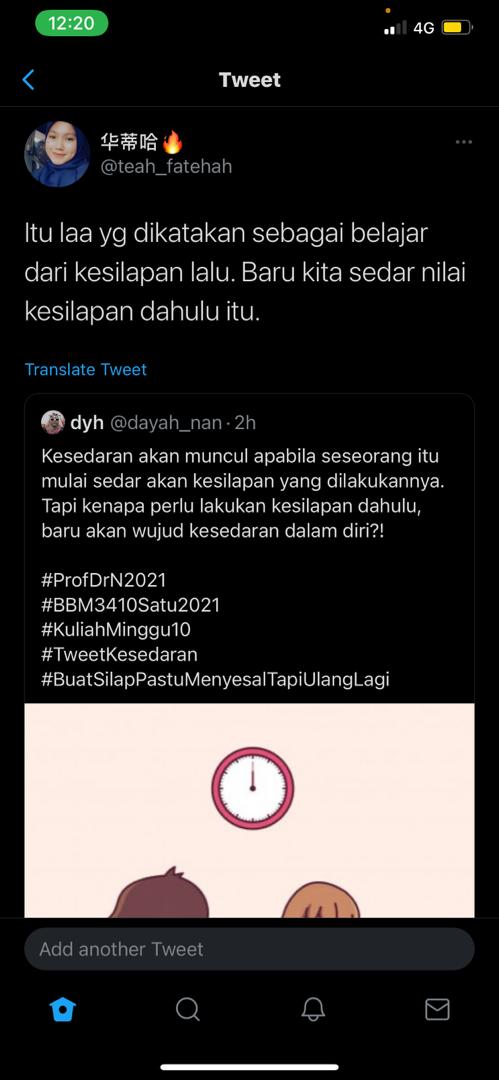Open the #KuliahMinggu10 hashtag

point(116,630)
